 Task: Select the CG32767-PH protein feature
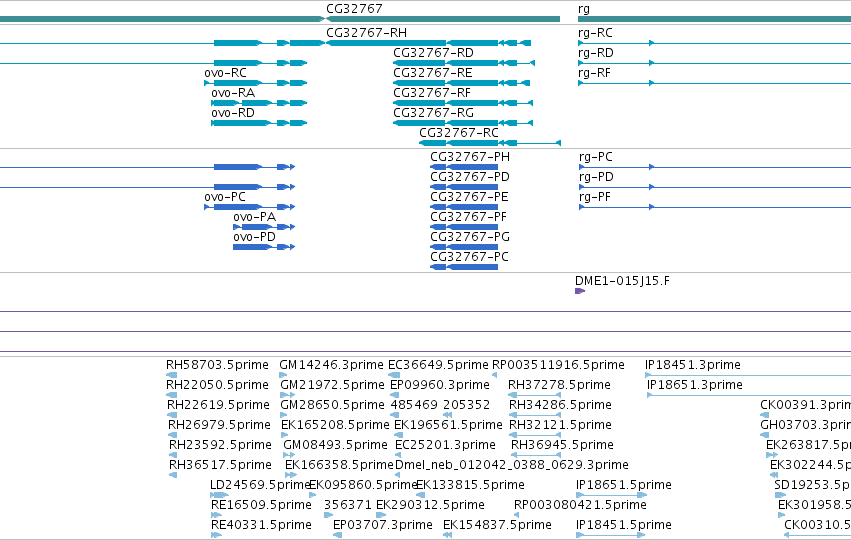click(x=464, y=167)
